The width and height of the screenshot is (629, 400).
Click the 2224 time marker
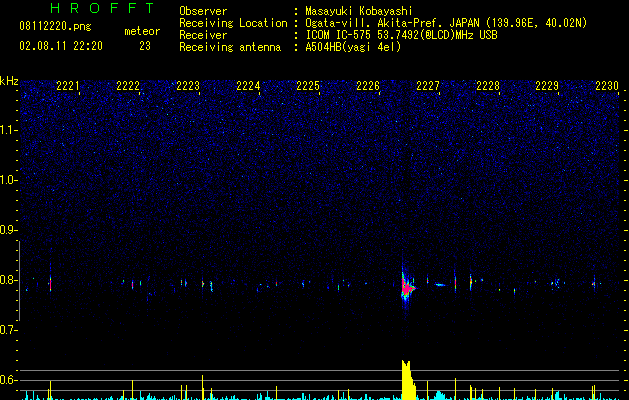(x=248, y=86)
